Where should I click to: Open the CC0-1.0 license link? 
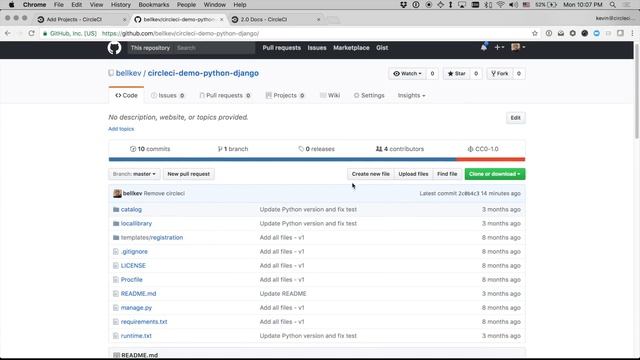pyautogui.click(x=483, y=149)
